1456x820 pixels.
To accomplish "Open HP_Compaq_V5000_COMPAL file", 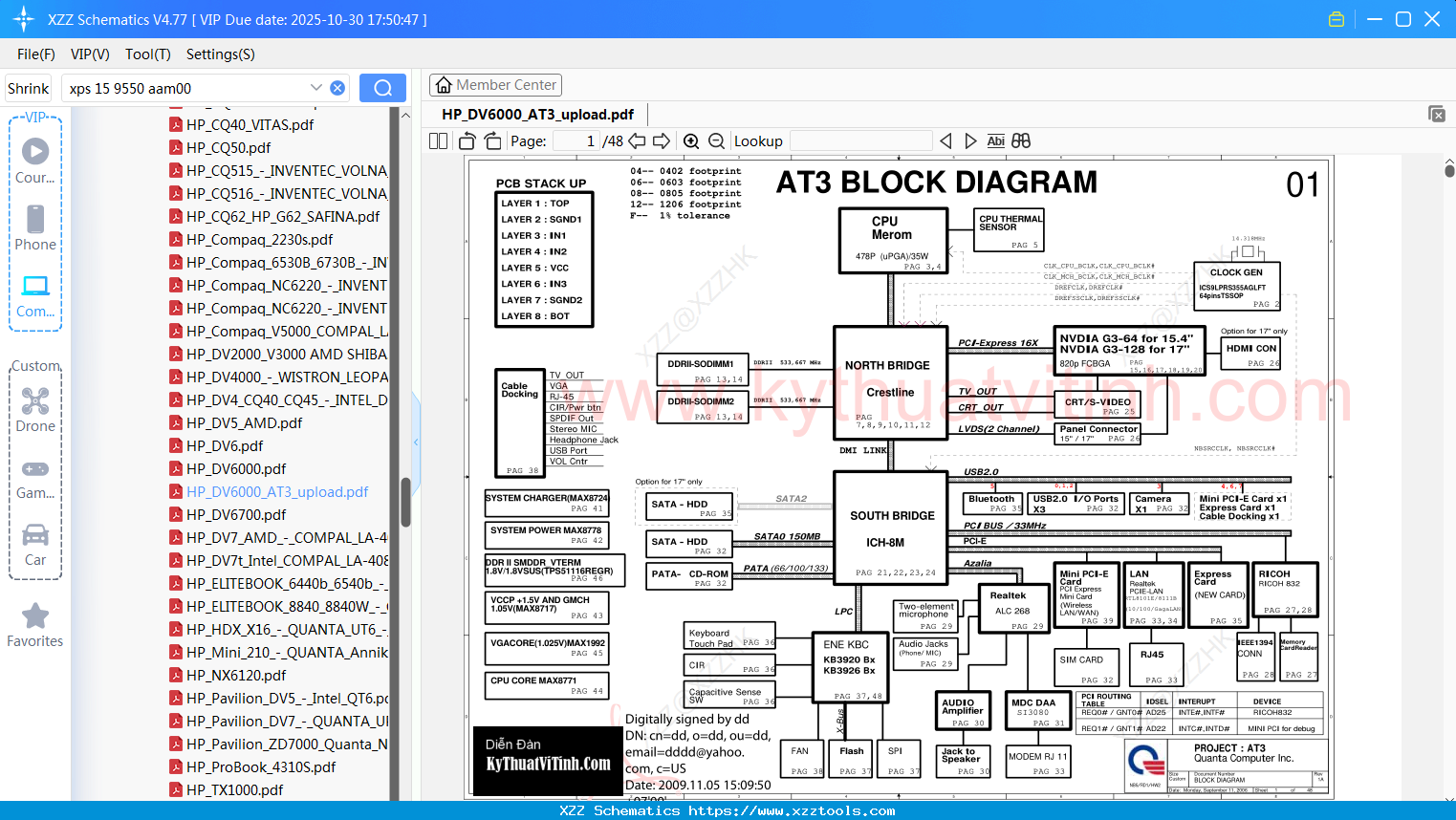I will 278,331.
